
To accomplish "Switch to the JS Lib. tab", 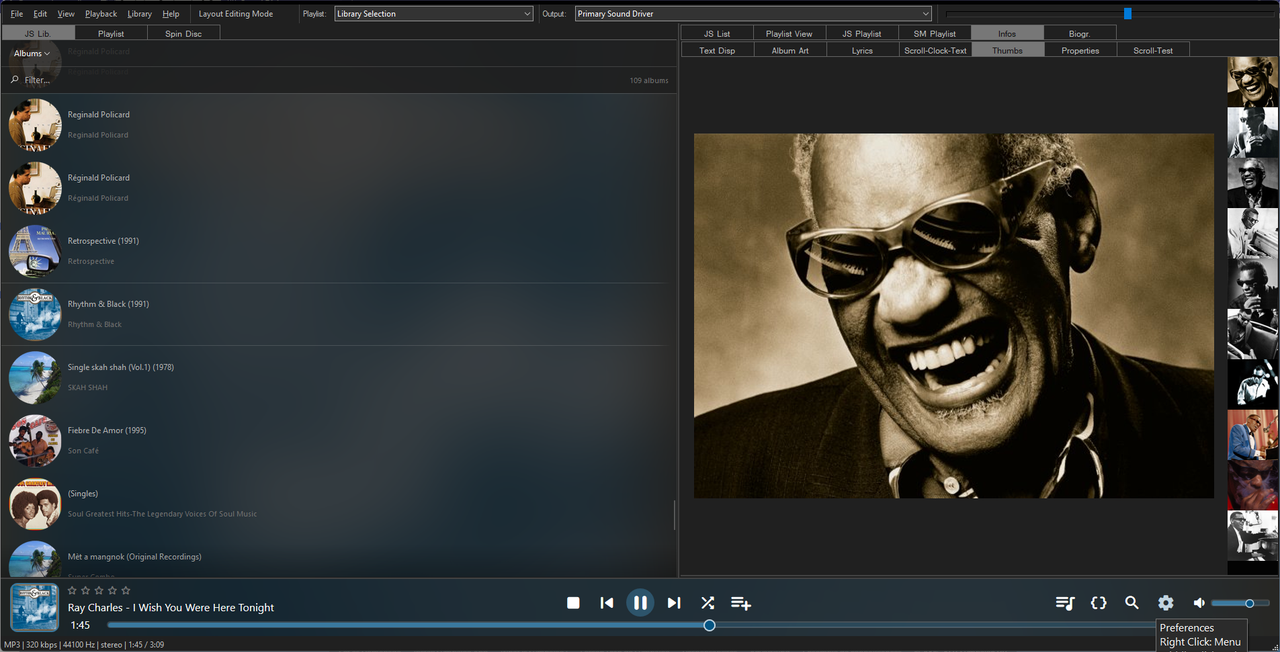I will [37, 33].
